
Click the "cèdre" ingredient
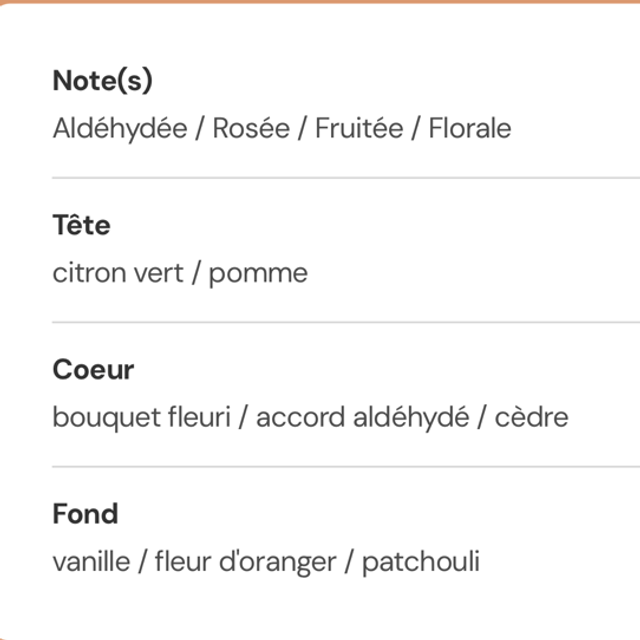coord(533,417)
